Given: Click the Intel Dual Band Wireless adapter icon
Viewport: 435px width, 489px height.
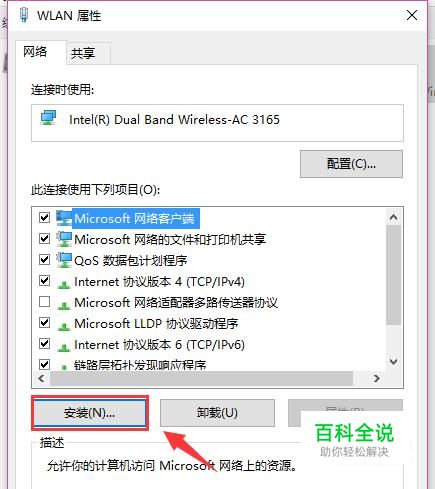Looking at the screenshot, I should [49, 119].
